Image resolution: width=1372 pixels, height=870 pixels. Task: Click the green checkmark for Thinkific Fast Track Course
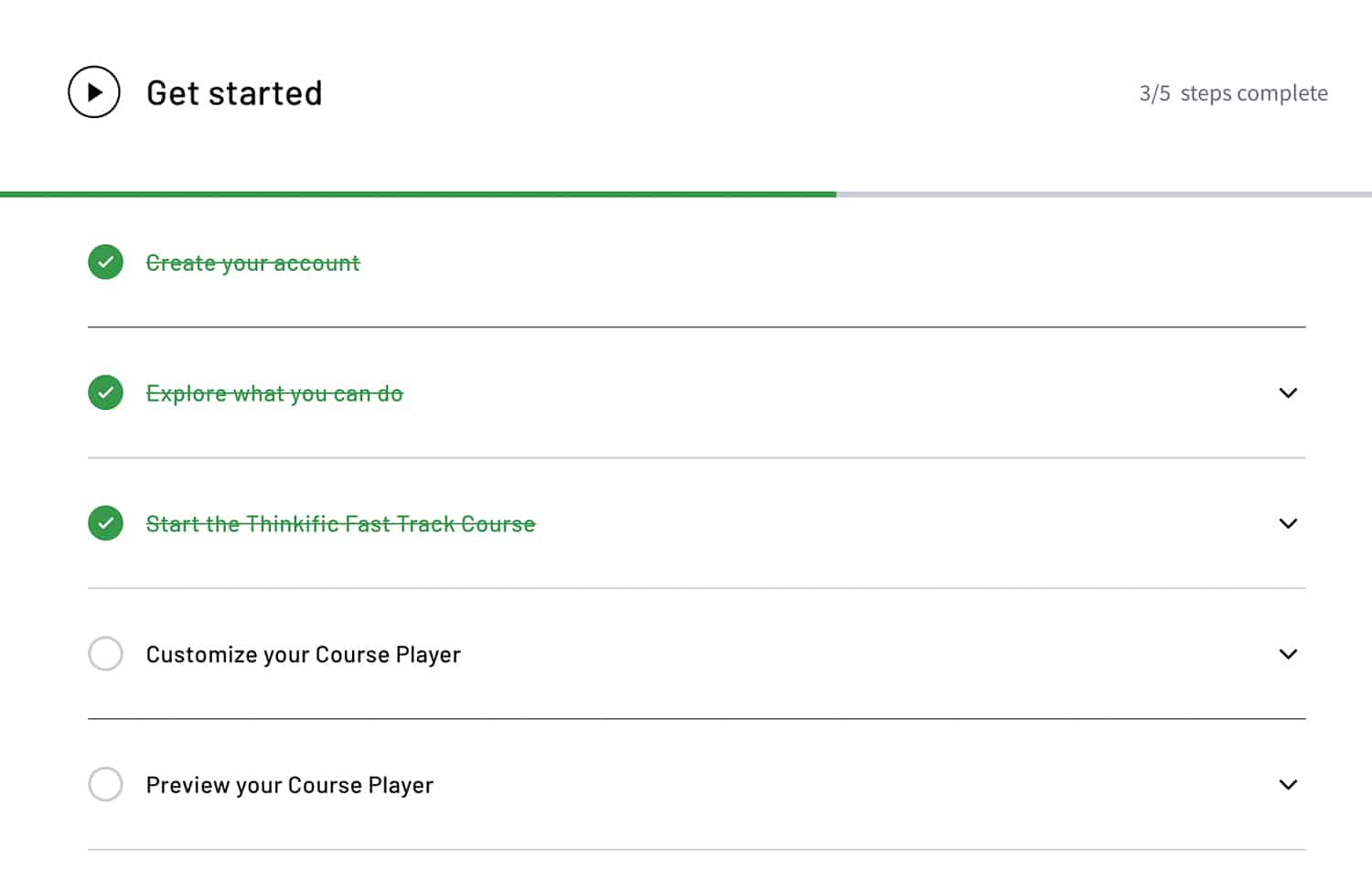coord(106,523)
